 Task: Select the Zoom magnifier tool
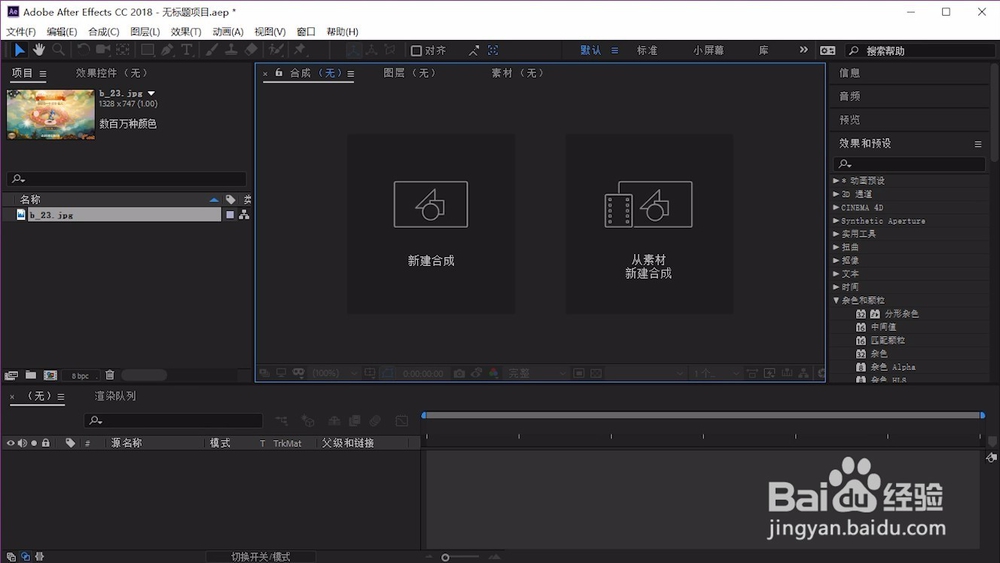point(58,50)
